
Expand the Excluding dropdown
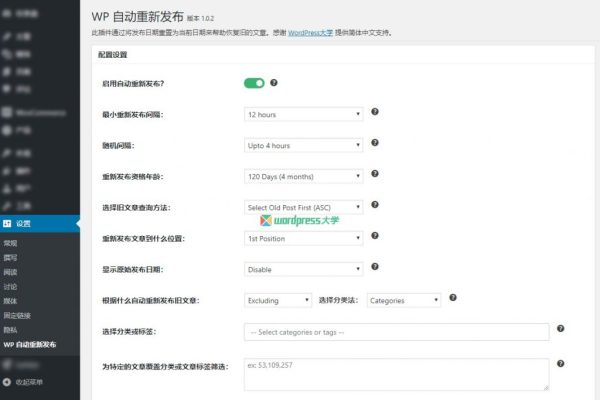[278, 300]
